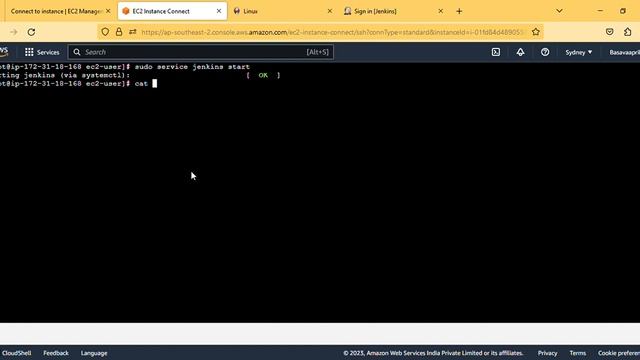Open the Terms footer link

click(x=578, y=353)
